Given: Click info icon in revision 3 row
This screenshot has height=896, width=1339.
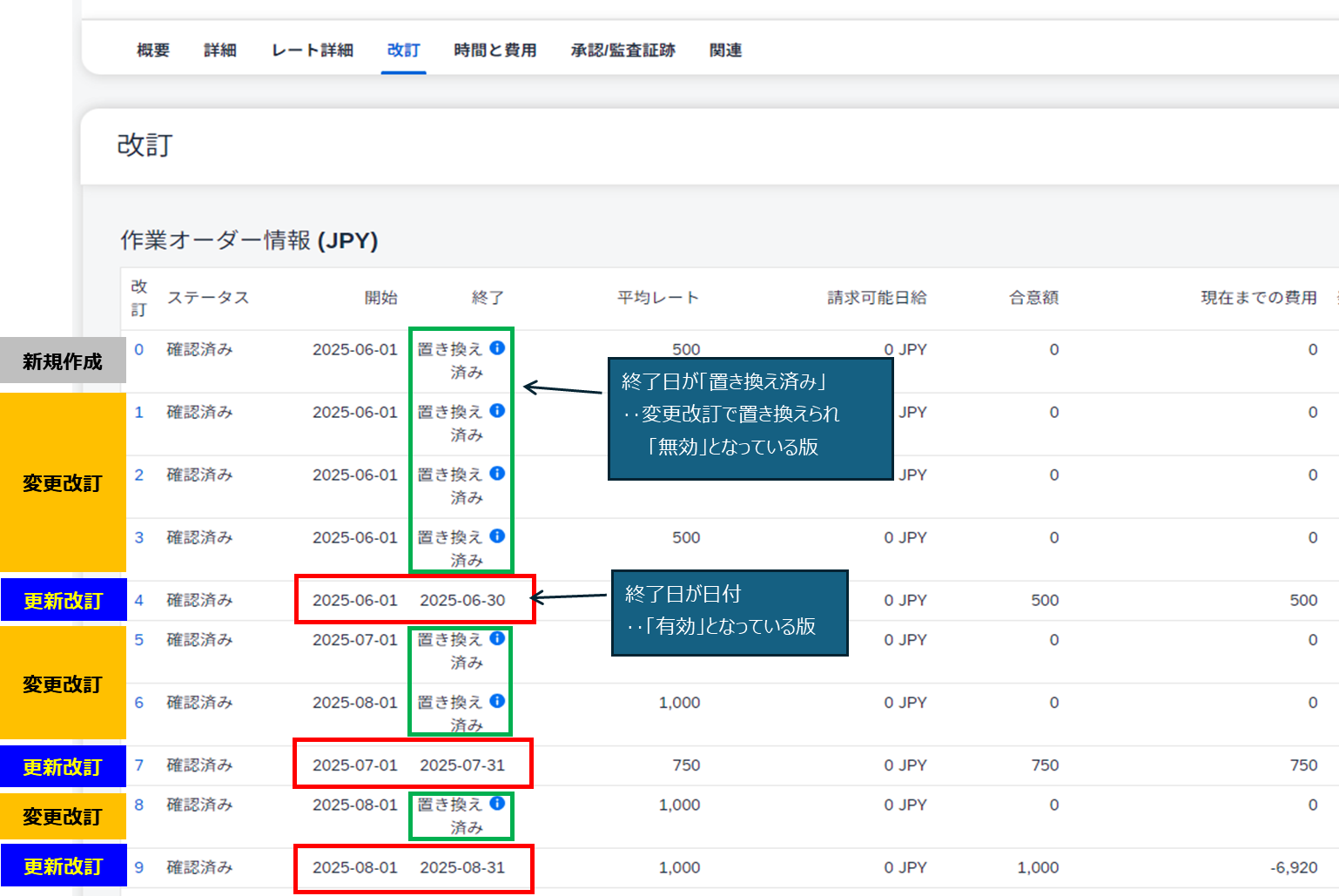Looking at the screenshot, I should tap(497, 536).
